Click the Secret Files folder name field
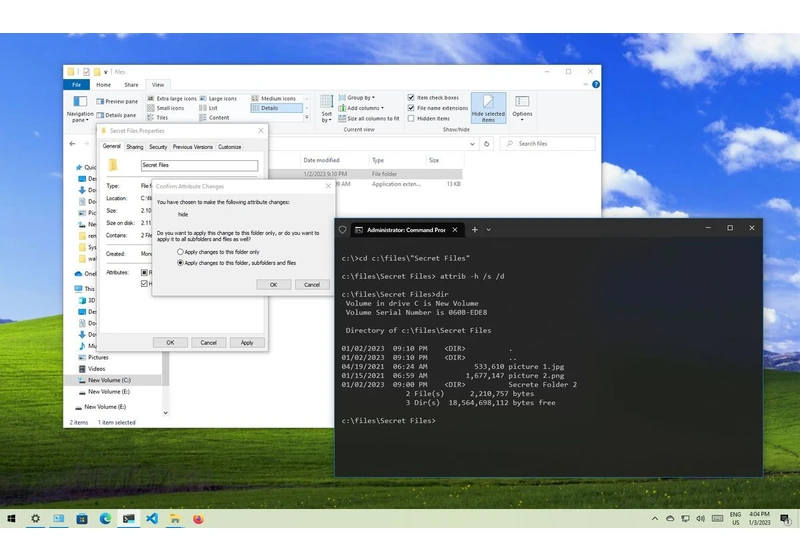Image resolution: width=800 pixels, height=560 pixels. [x=199, y=165]
